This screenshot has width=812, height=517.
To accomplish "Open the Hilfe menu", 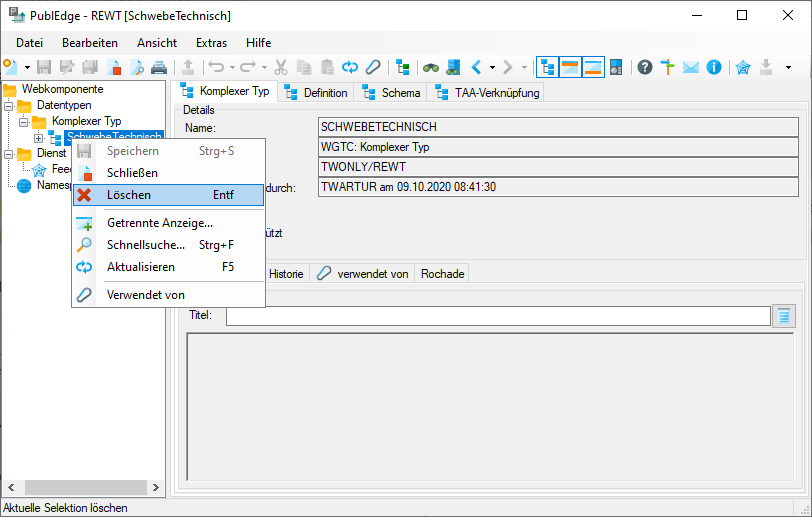I will [x=258, y=43].
